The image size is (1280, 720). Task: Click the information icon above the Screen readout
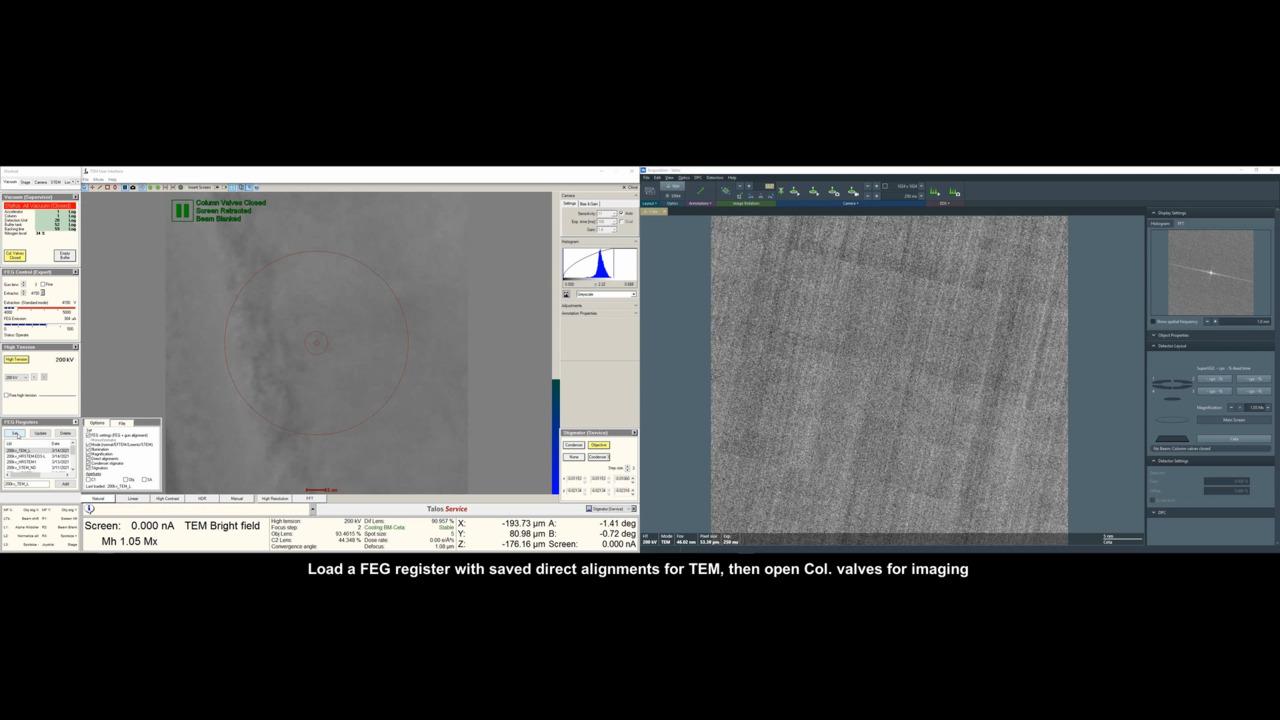click(89, 509)
